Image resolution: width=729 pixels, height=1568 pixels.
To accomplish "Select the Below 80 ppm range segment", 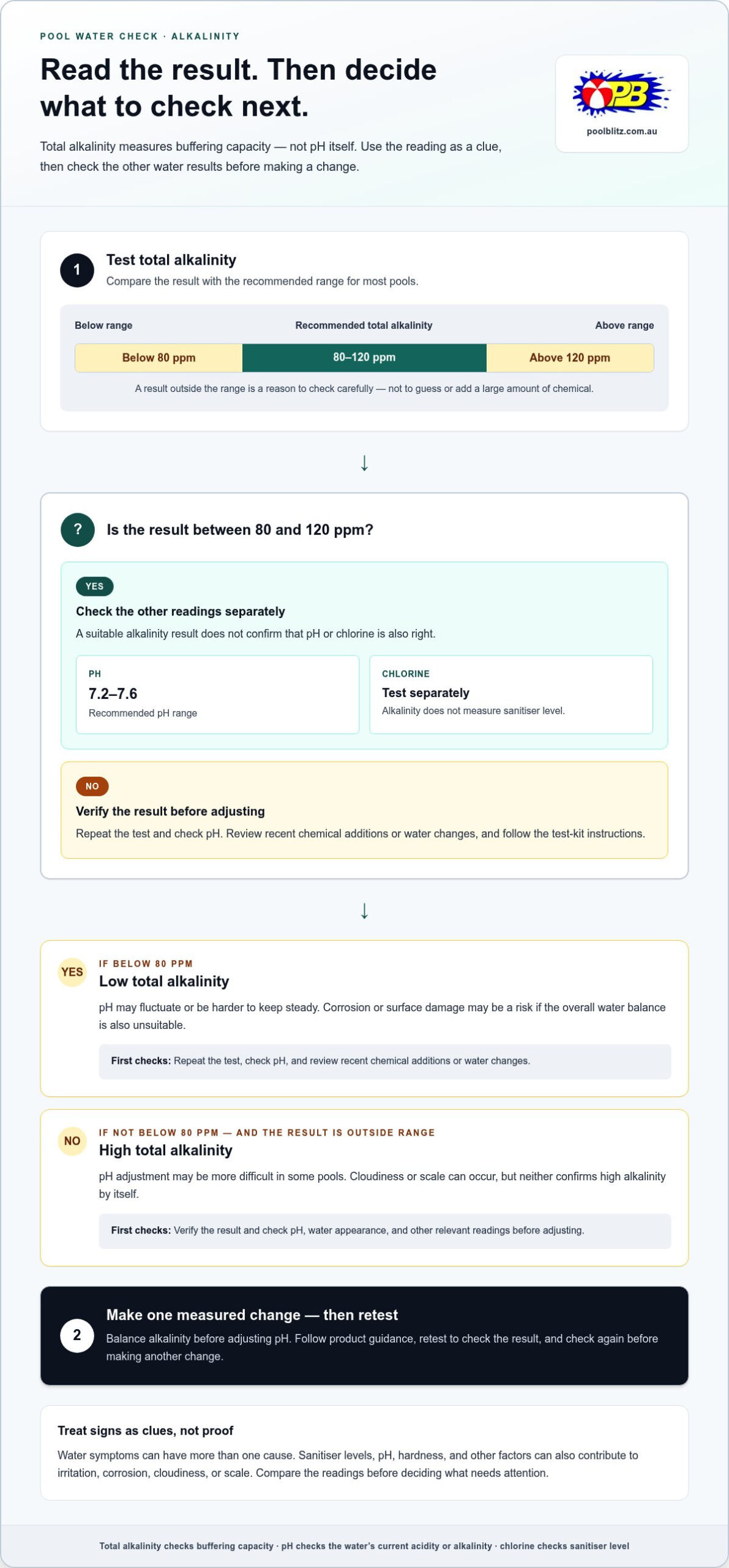I will 159,358.
